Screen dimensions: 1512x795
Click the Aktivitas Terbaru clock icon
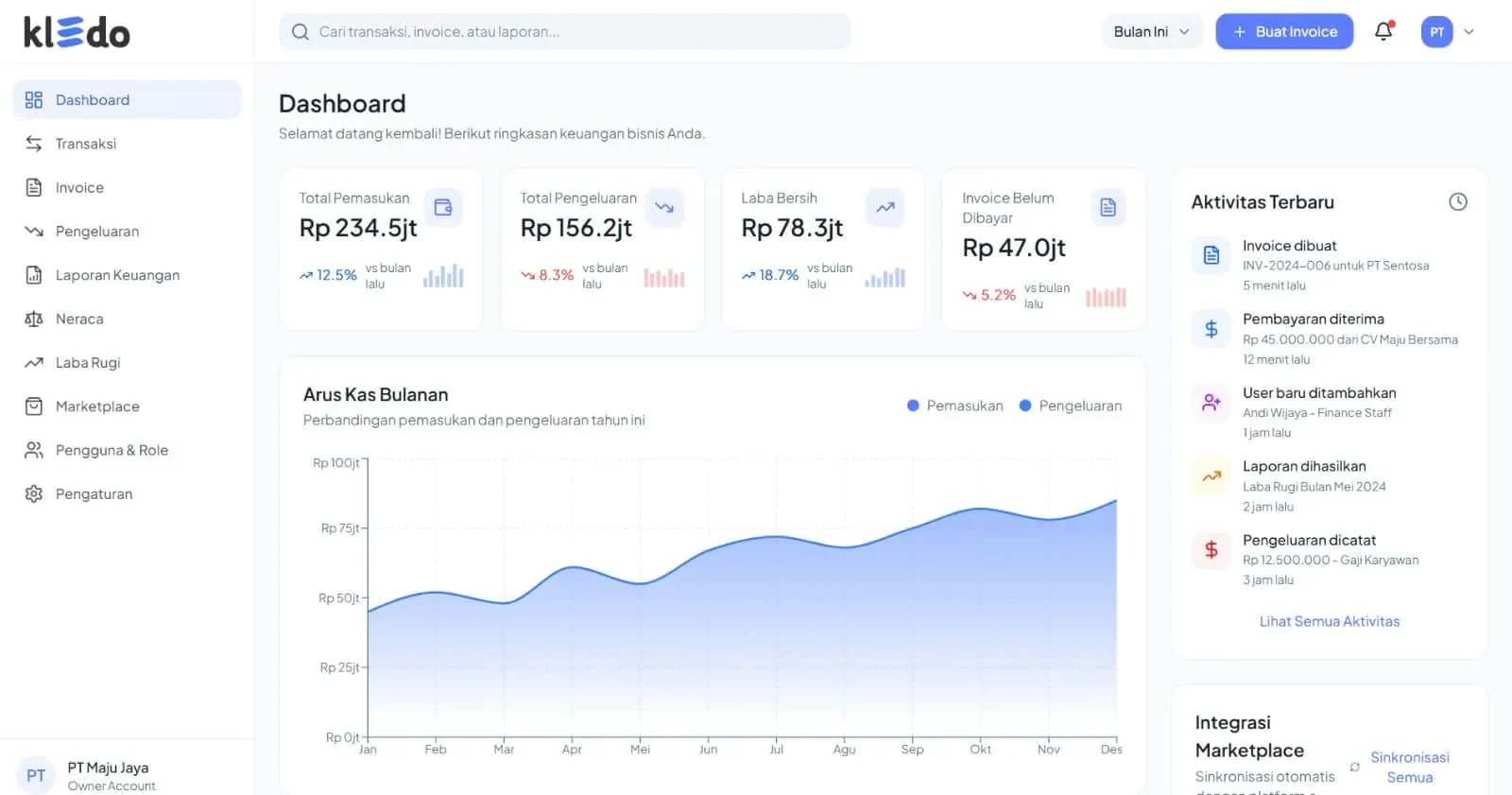1458,201
